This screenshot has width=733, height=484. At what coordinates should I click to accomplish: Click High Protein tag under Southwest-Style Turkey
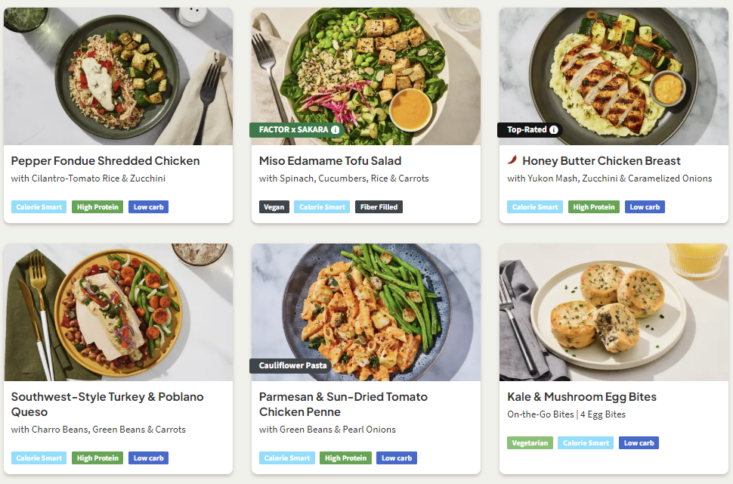pyautogui.click(x=97, y=458)
